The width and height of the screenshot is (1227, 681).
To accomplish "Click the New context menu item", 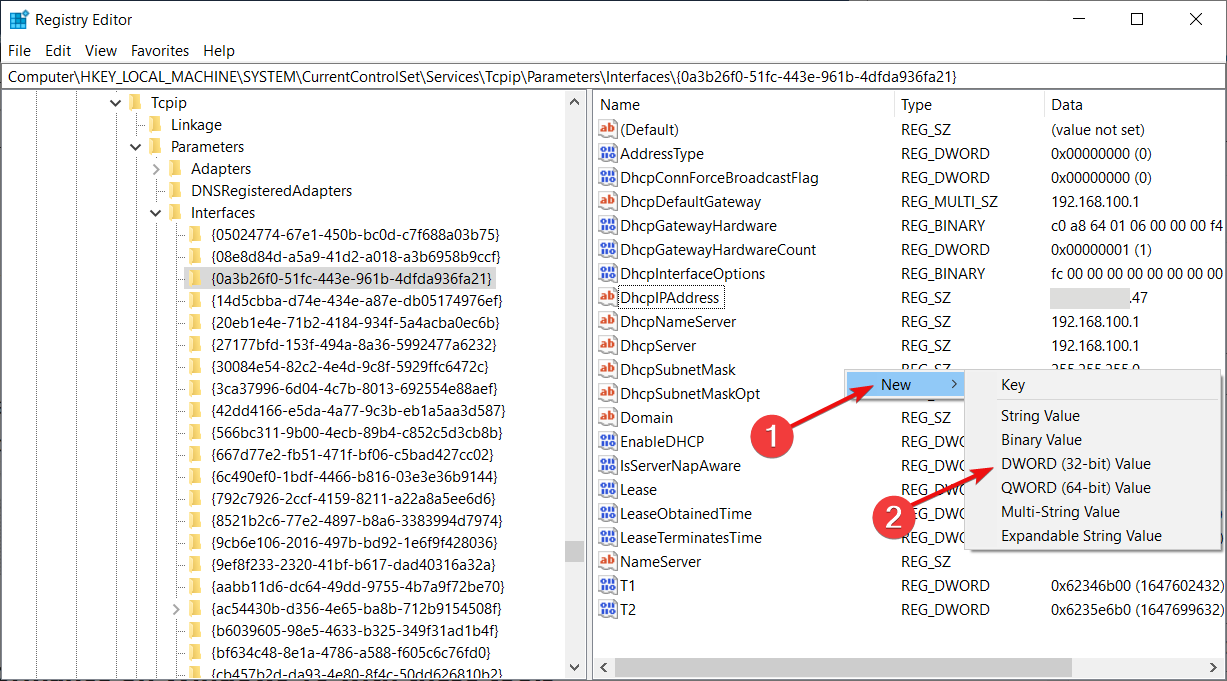I will pyautogui.click(x=905, y=385).
